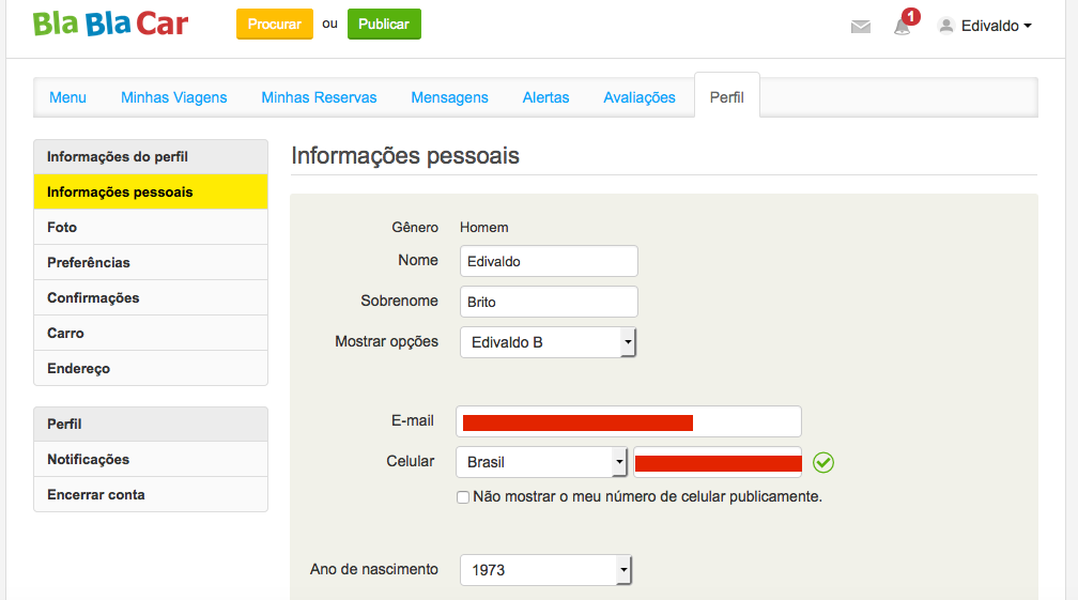
Task: Click the notifications bell icon
Action: (902, 27)
